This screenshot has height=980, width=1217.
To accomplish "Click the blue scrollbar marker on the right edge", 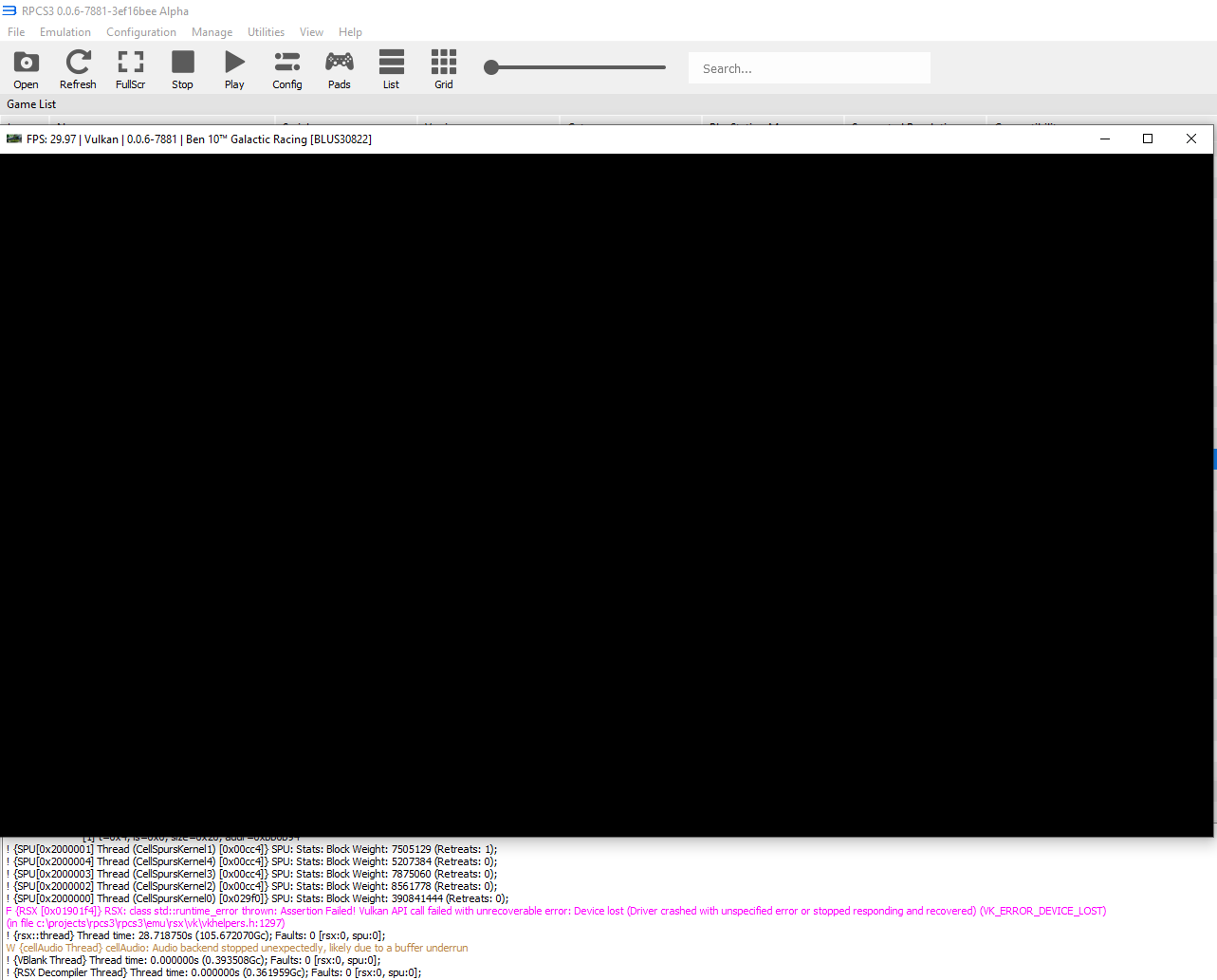I will pos(1213,459).
